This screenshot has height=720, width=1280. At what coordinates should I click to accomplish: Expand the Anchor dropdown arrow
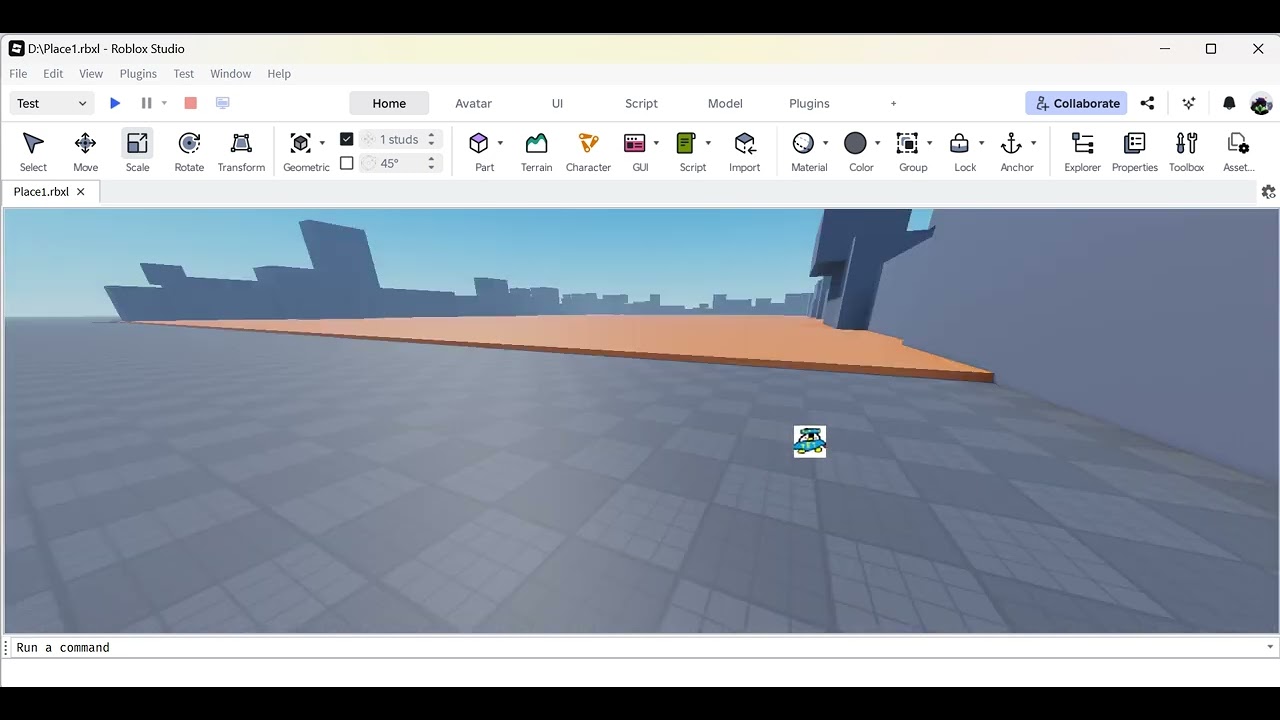[1033, 143]
